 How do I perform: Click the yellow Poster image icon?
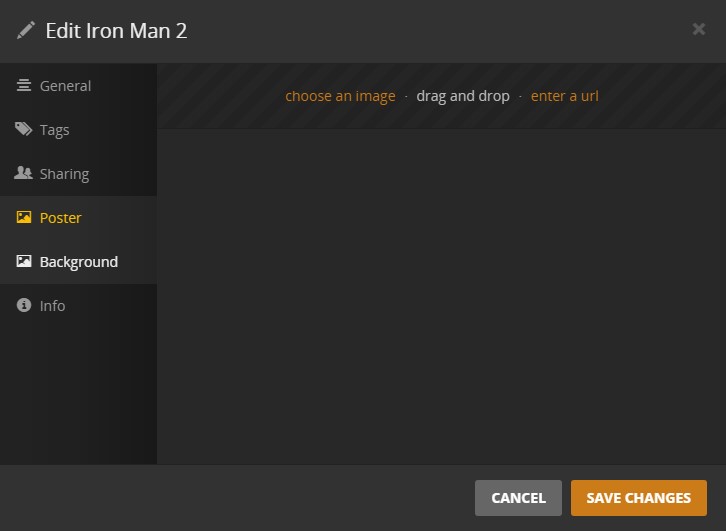pyautogui.click(x=24, y=217)
